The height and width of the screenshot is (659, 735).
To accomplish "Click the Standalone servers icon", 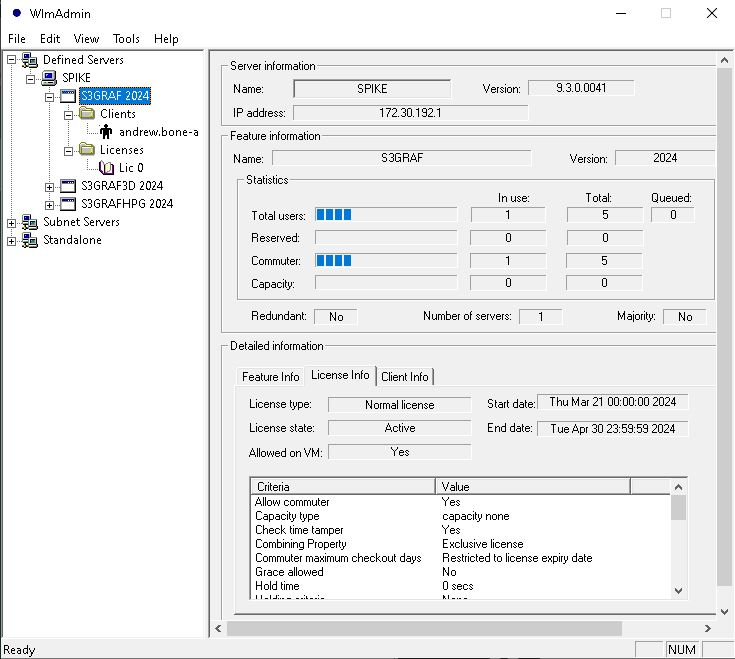I will (x=30, y=240).
